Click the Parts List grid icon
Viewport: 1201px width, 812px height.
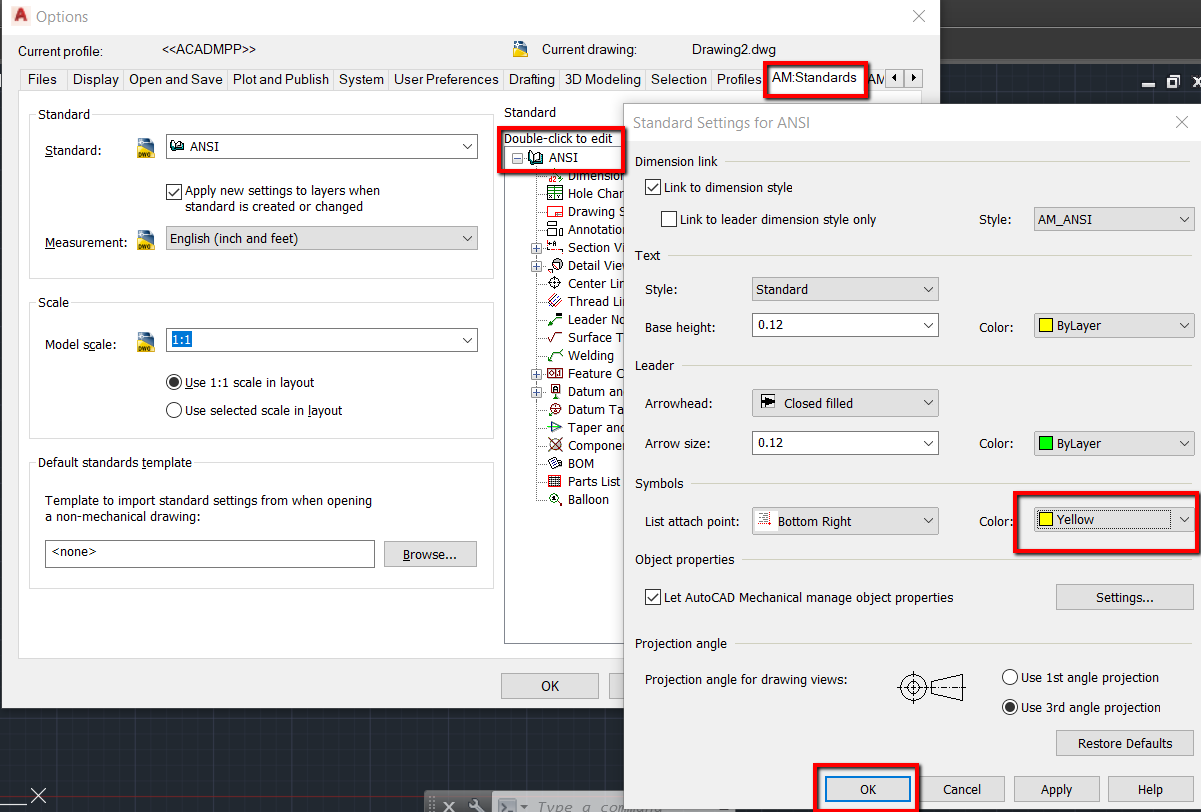(556, 481)
